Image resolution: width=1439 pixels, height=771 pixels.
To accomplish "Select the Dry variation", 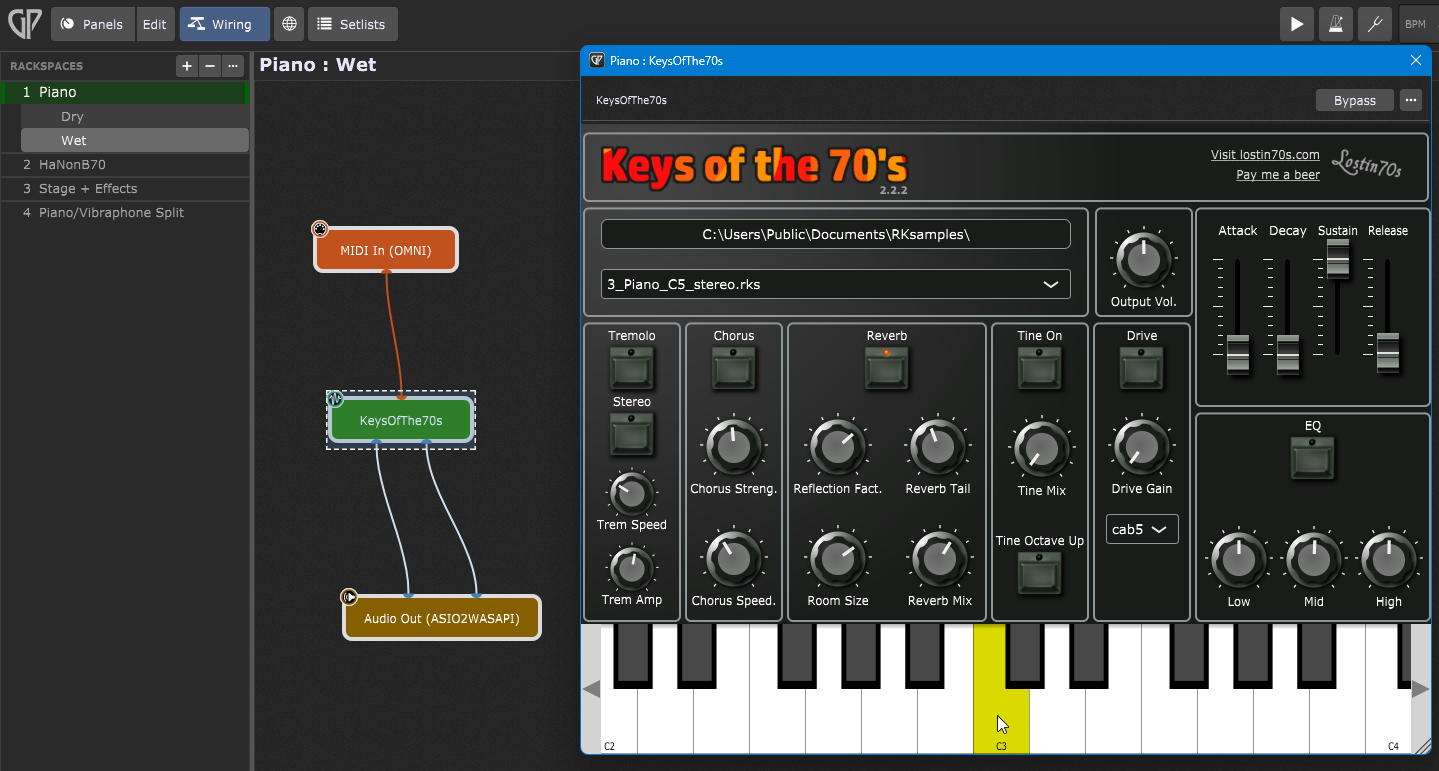I will pyautogui.click(x=135, y=116).
